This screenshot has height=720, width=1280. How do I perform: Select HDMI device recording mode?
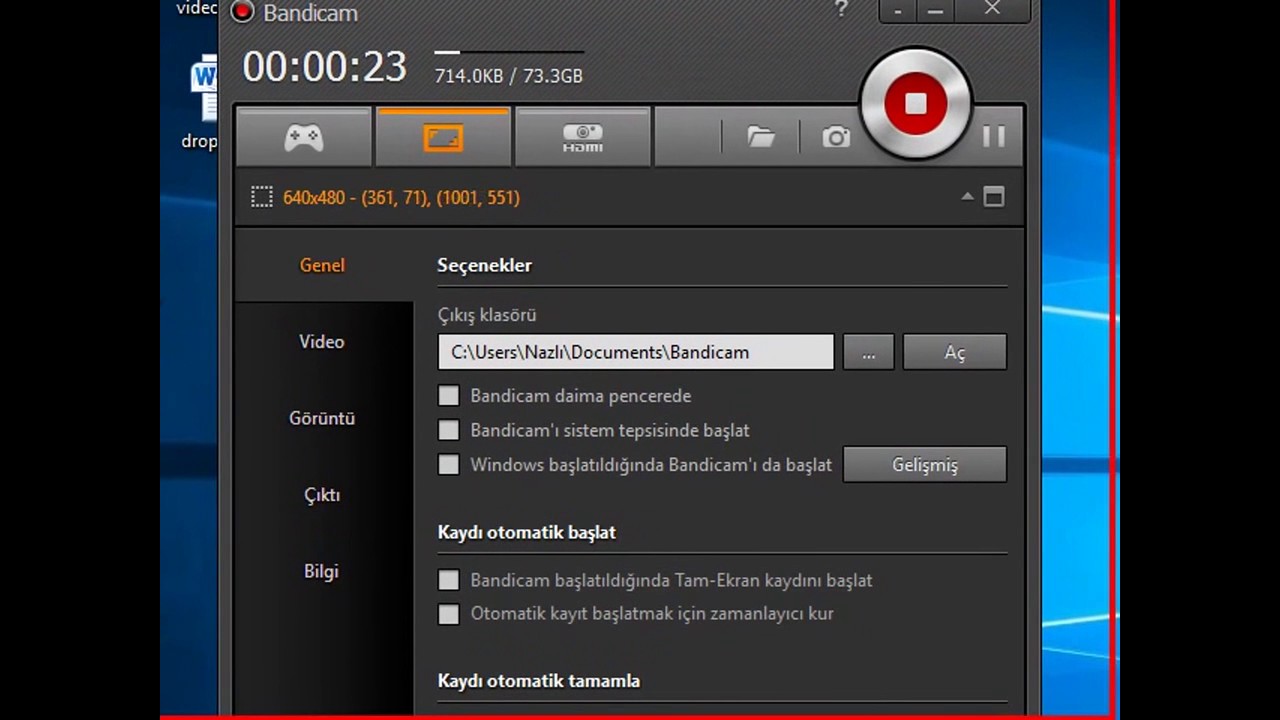coord(582,137)
